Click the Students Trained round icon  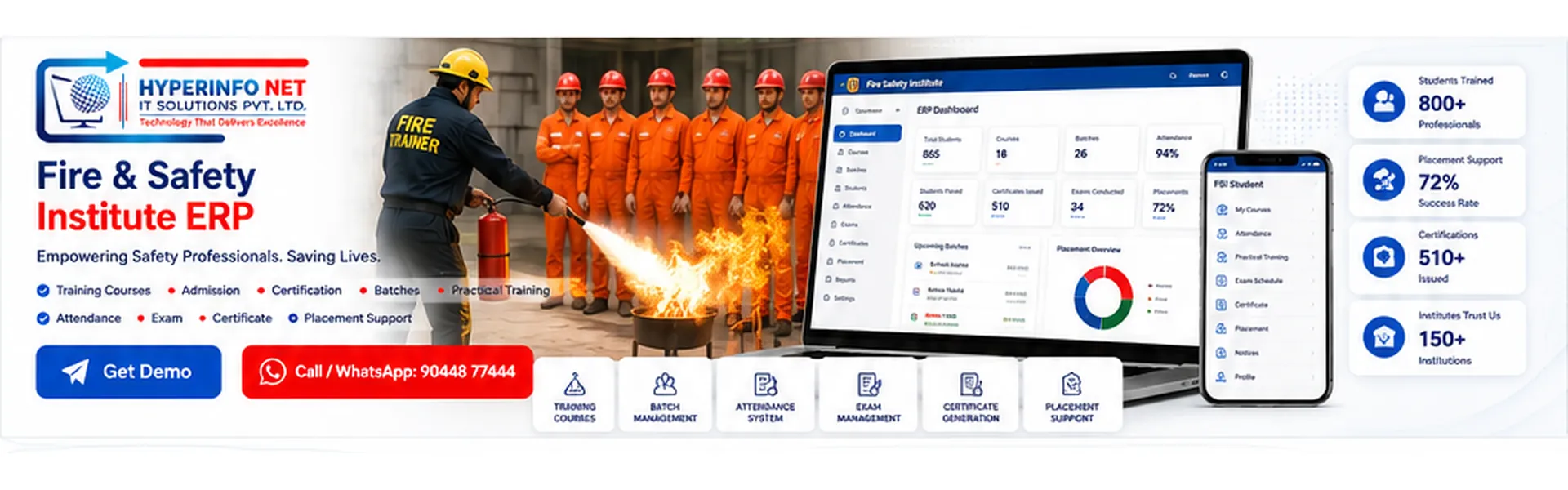tap(1383, 101)
